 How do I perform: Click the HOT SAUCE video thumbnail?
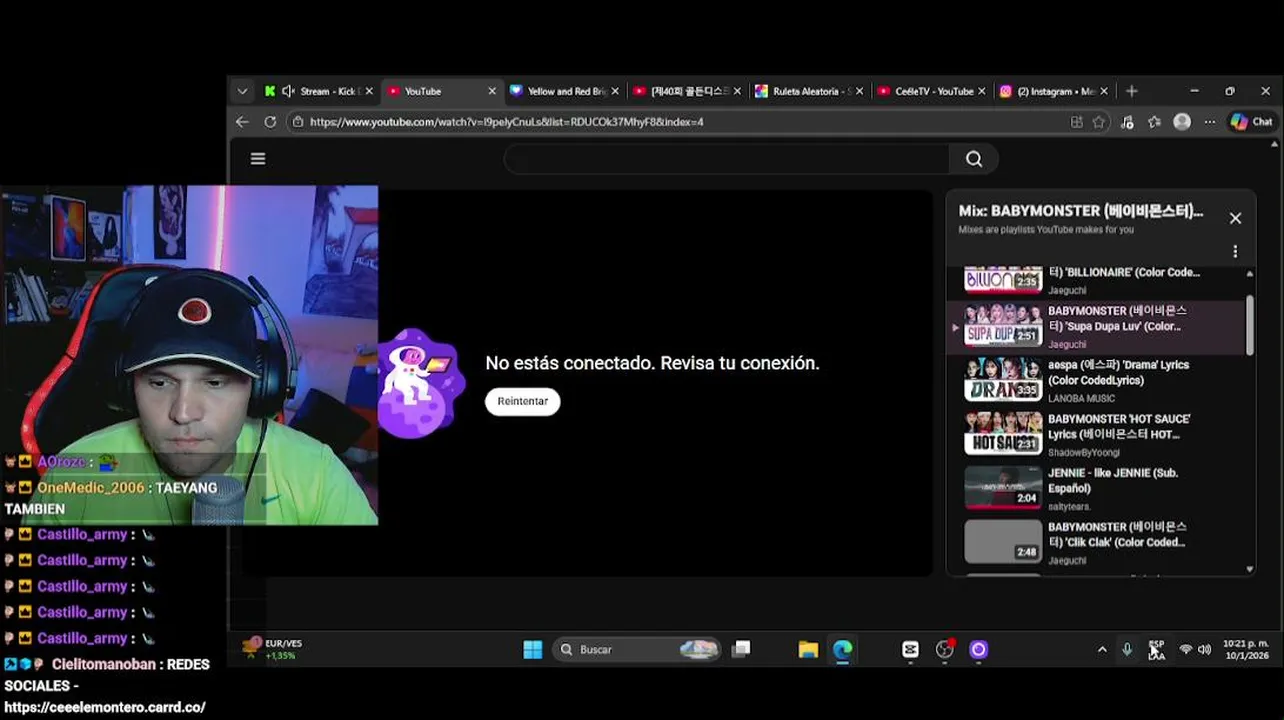point(1003,434)
